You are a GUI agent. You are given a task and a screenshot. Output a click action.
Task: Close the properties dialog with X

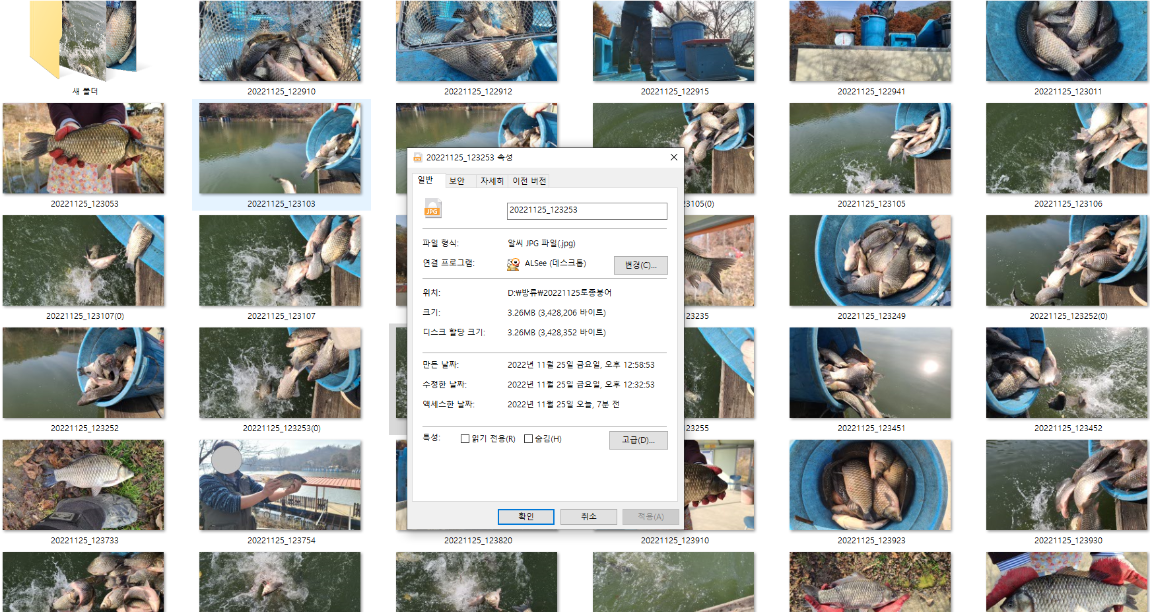coord(673,157)
